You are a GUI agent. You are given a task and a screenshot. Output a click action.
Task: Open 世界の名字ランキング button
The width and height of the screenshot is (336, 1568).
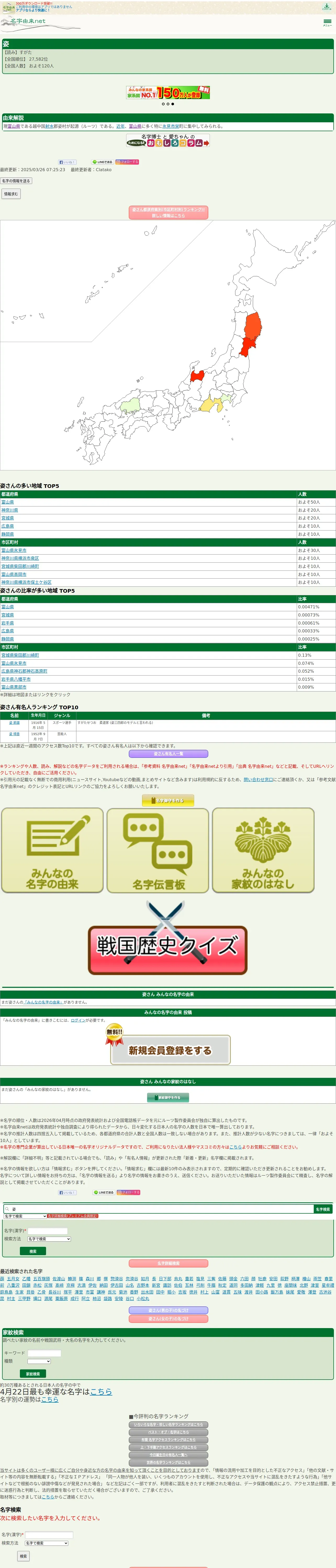[x=168, y=1462]
